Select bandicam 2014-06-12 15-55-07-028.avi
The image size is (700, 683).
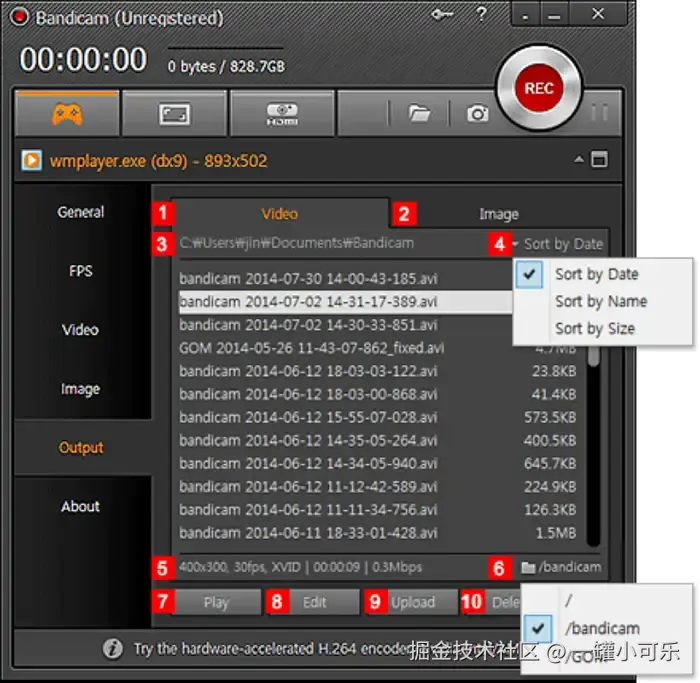308,417
